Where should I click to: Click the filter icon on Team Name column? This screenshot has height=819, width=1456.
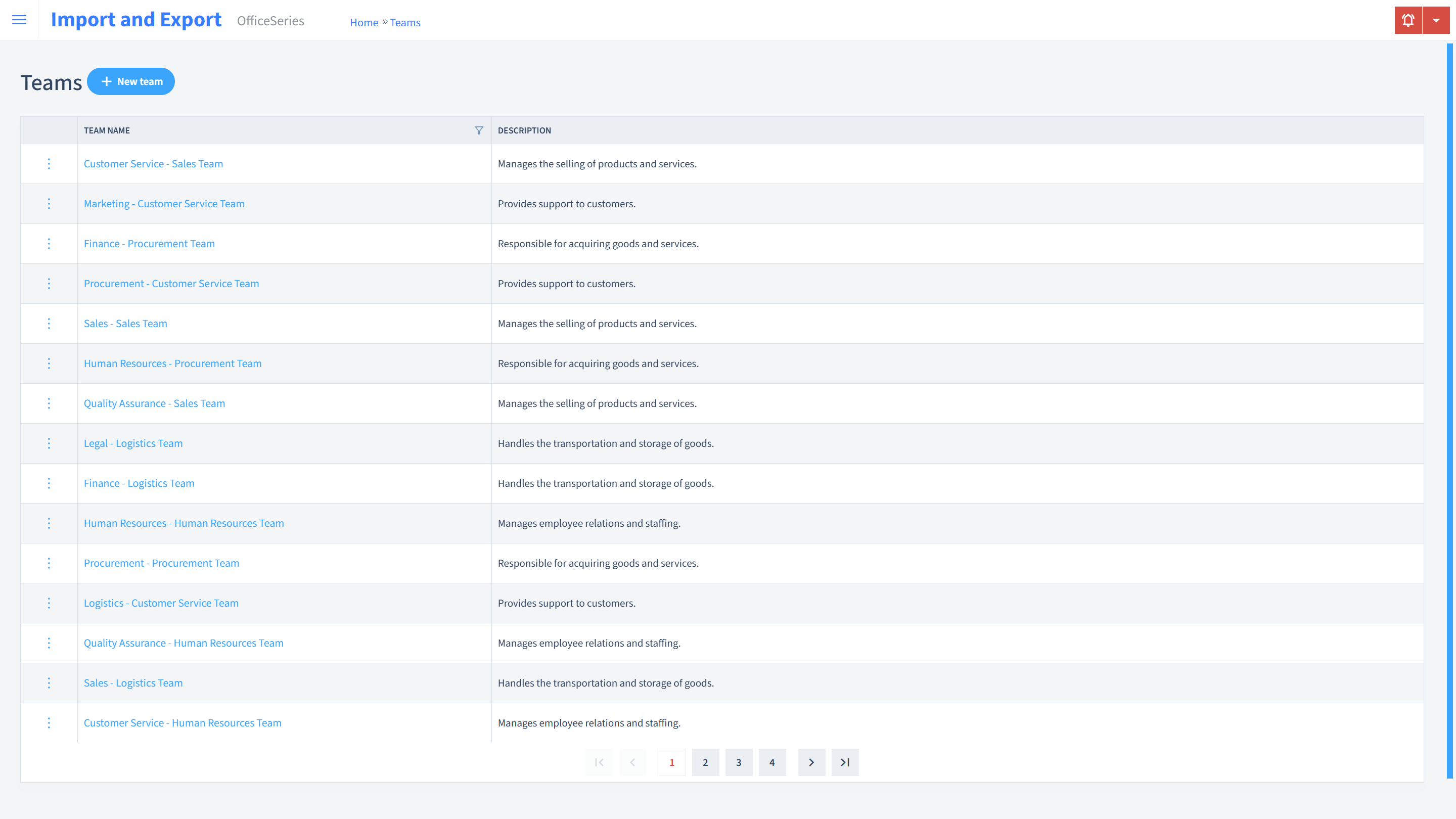479,129
